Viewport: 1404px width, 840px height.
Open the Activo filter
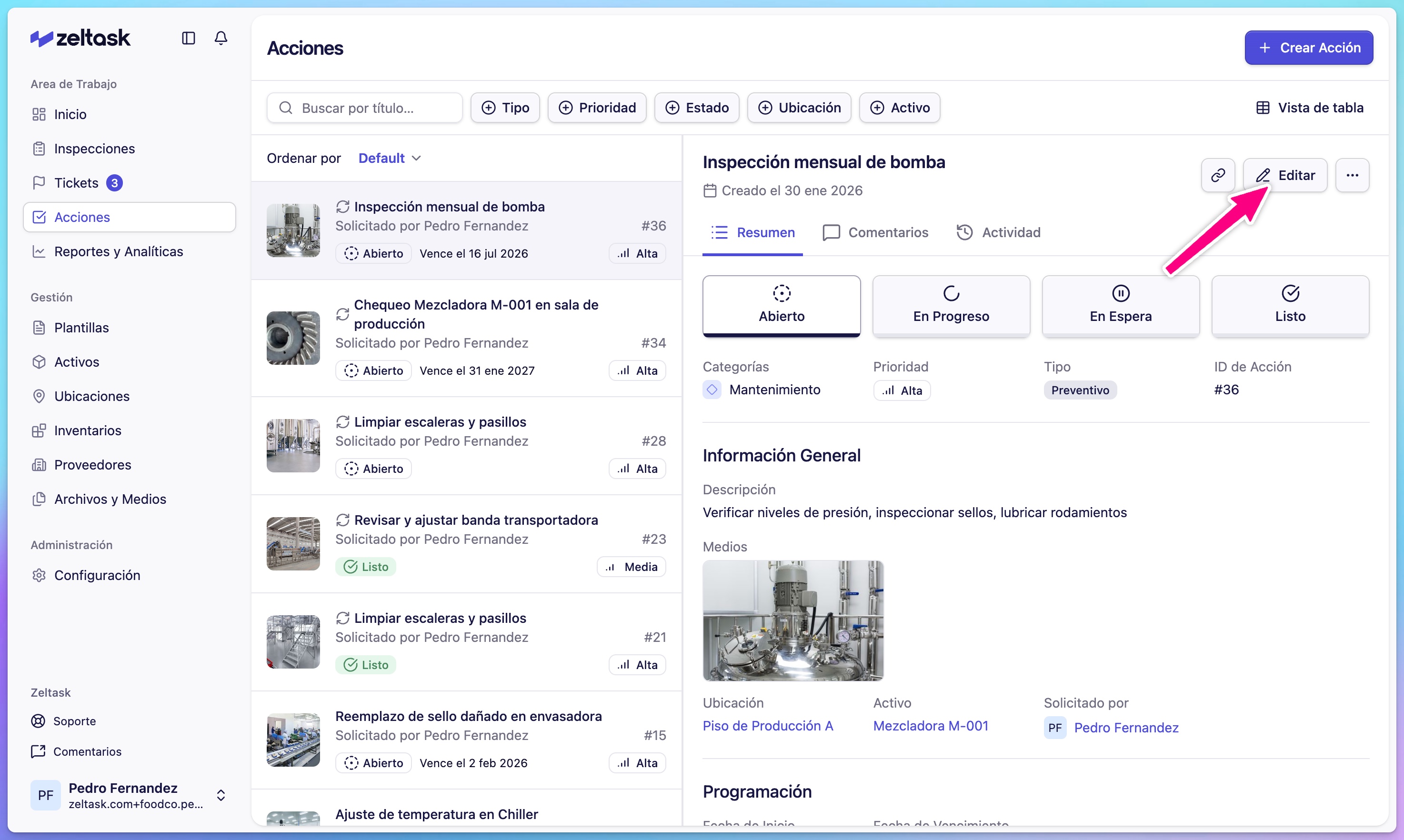point(900,108)
